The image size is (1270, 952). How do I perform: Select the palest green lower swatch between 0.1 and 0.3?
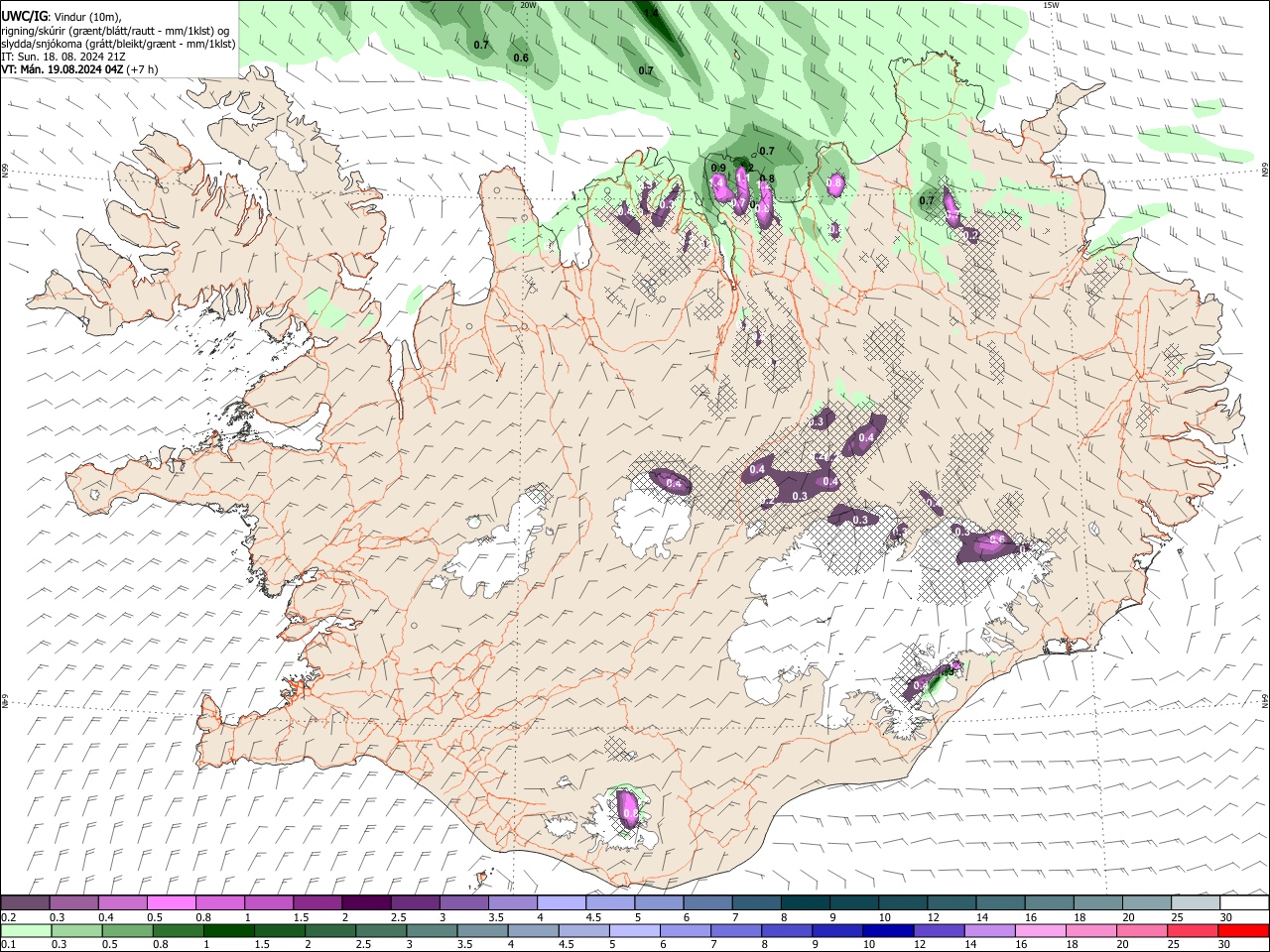(x=26, y=930)
